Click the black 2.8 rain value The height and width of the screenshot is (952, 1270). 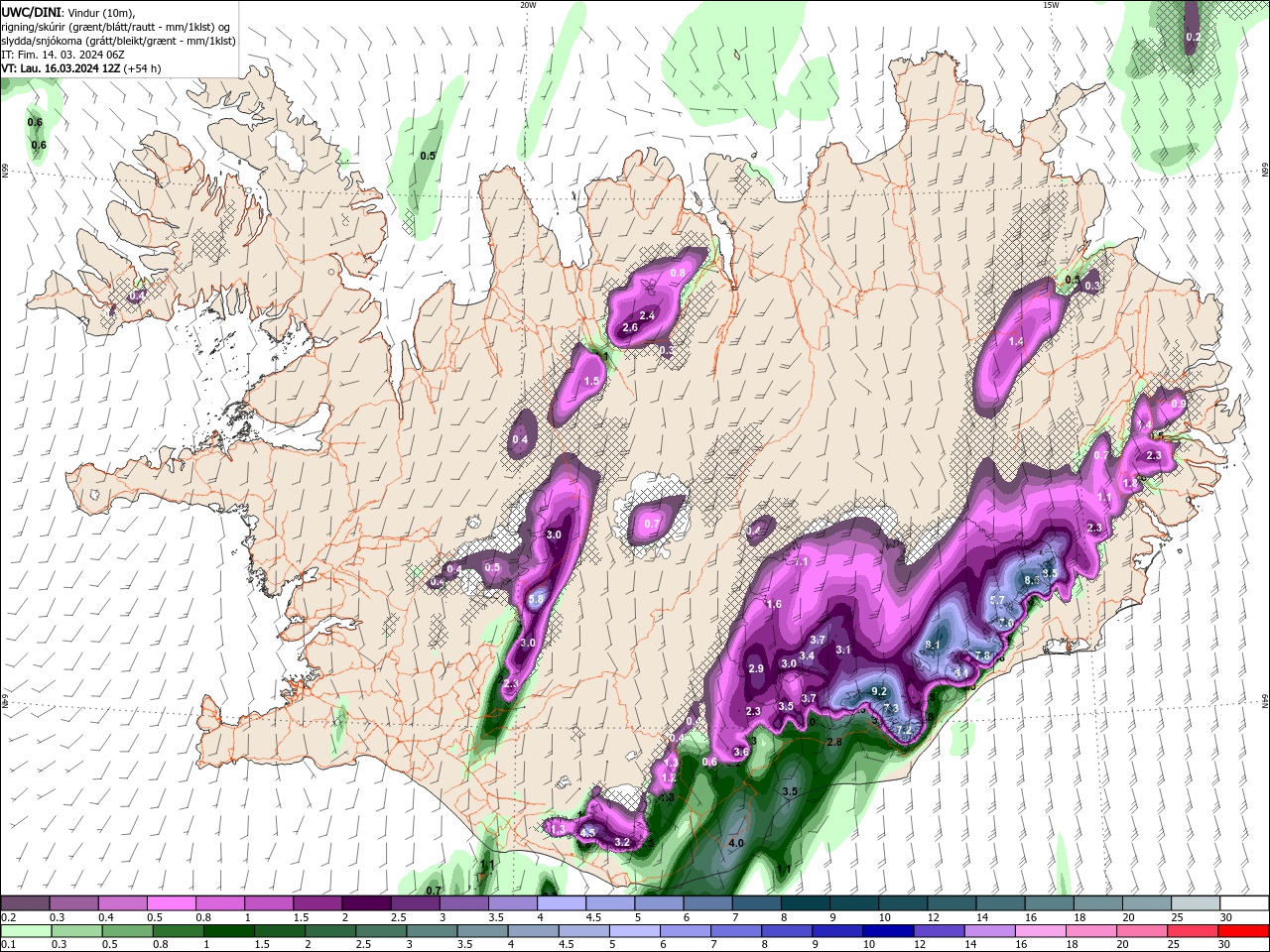833,742
